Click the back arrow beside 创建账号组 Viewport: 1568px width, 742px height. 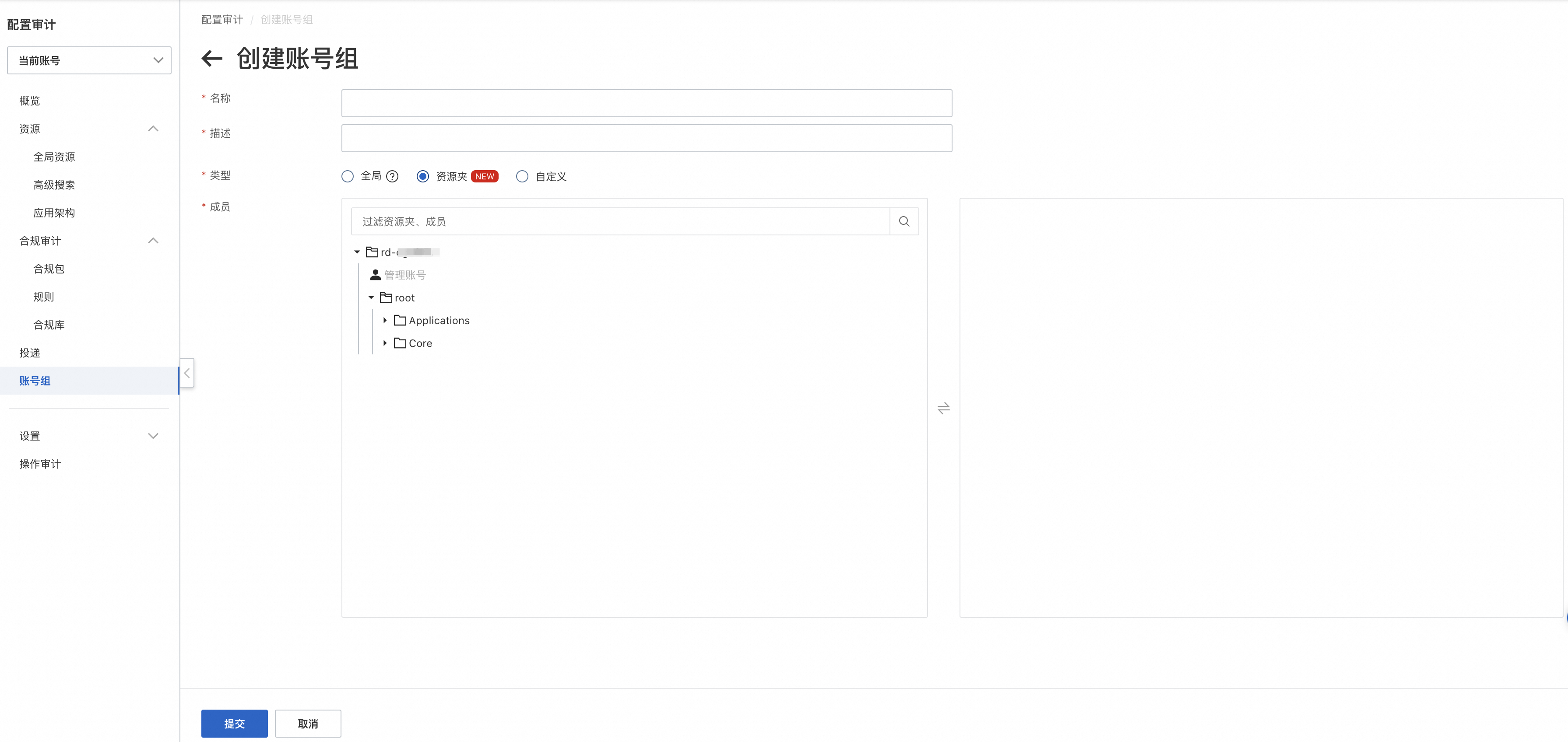tap(212, 59)
